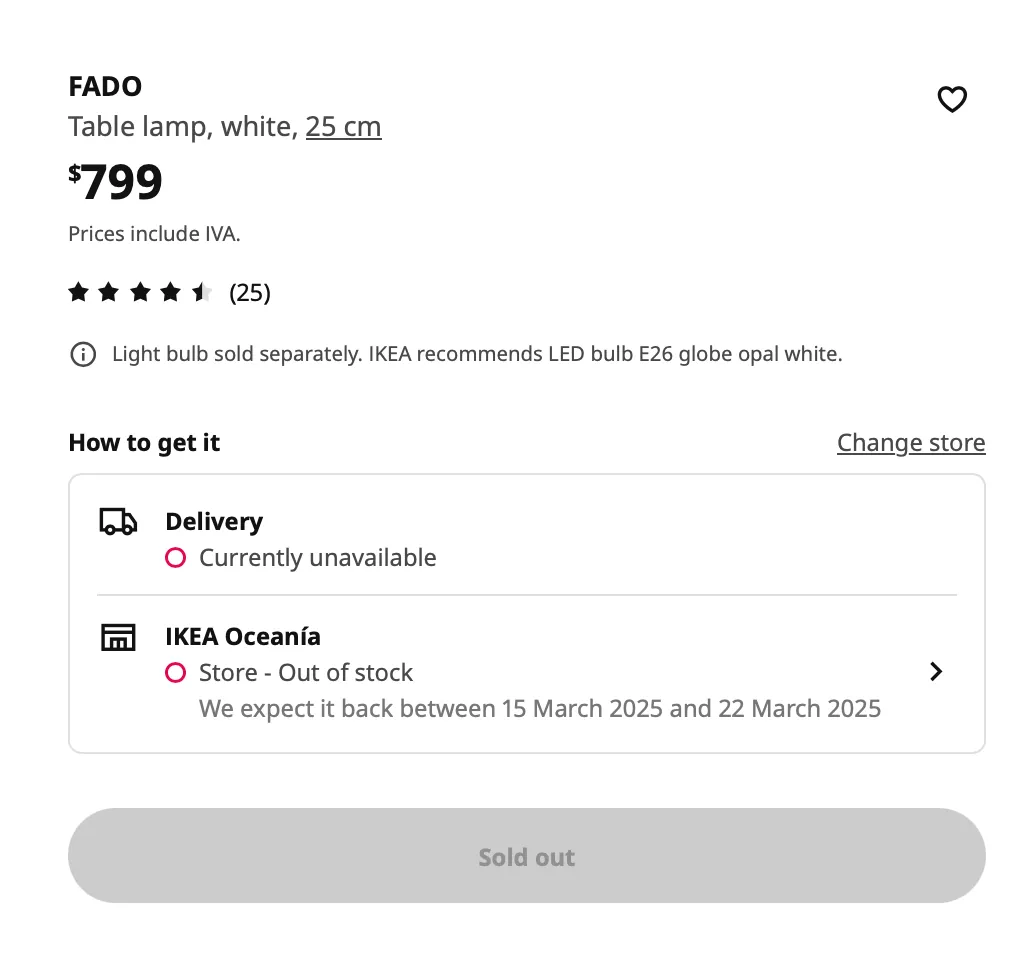
Task: Click the half-filled fifth rating star
Action: click(x=203, y=292)
